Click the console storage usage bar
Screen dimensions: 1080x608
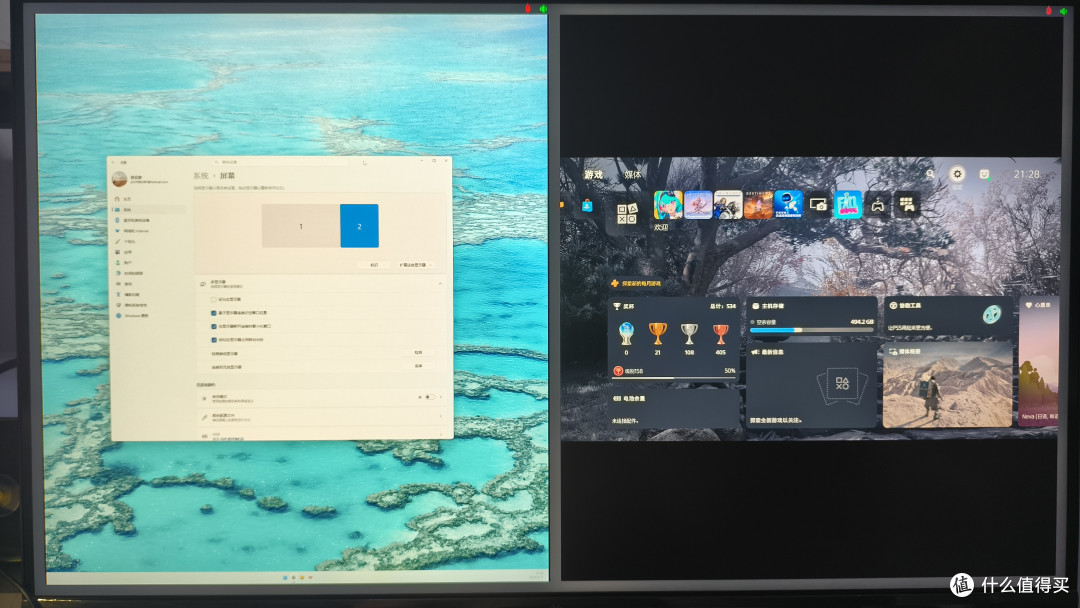(x=811, y=331)
